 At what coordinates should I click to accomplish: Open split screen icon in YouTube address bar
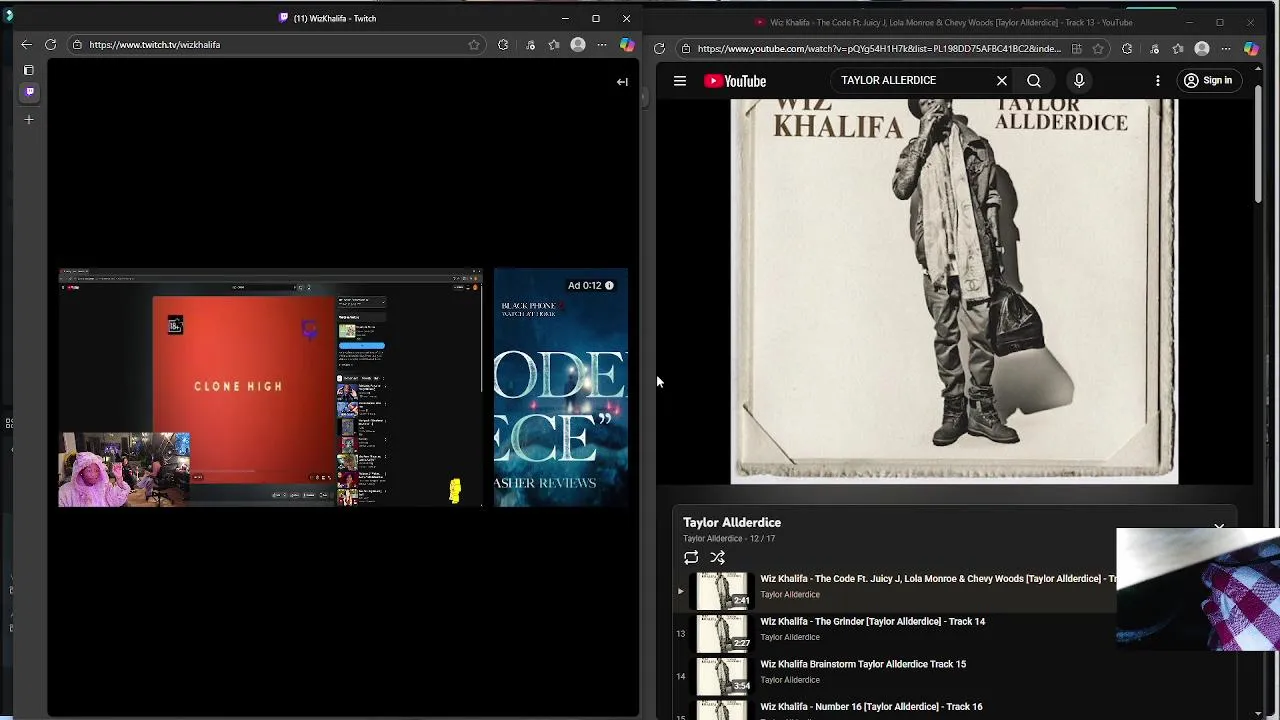coord(1076,48)
